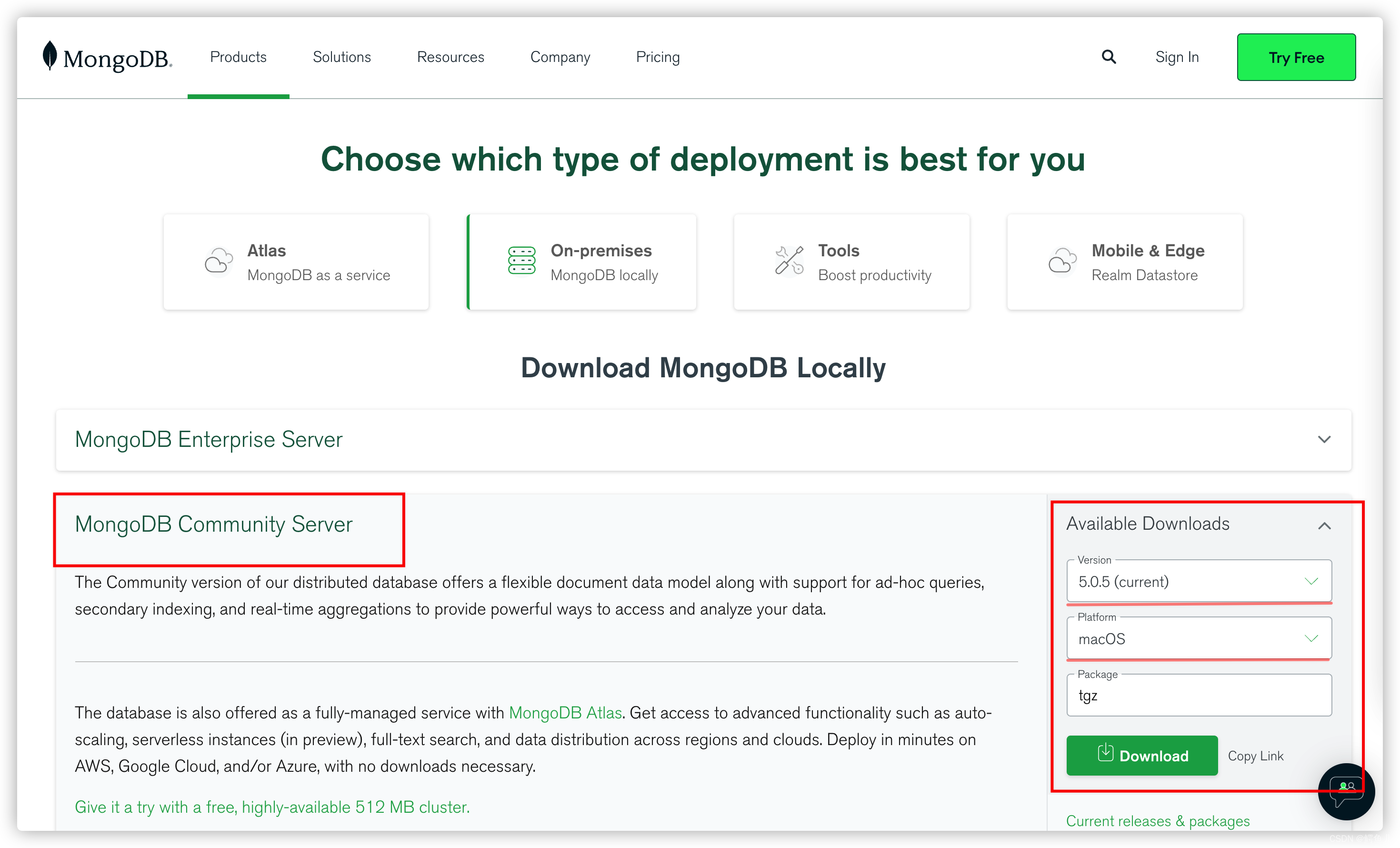The image size is (1400, 848).
Task: Click the MongoDB Community Server heading
Action: pos(214,524)
